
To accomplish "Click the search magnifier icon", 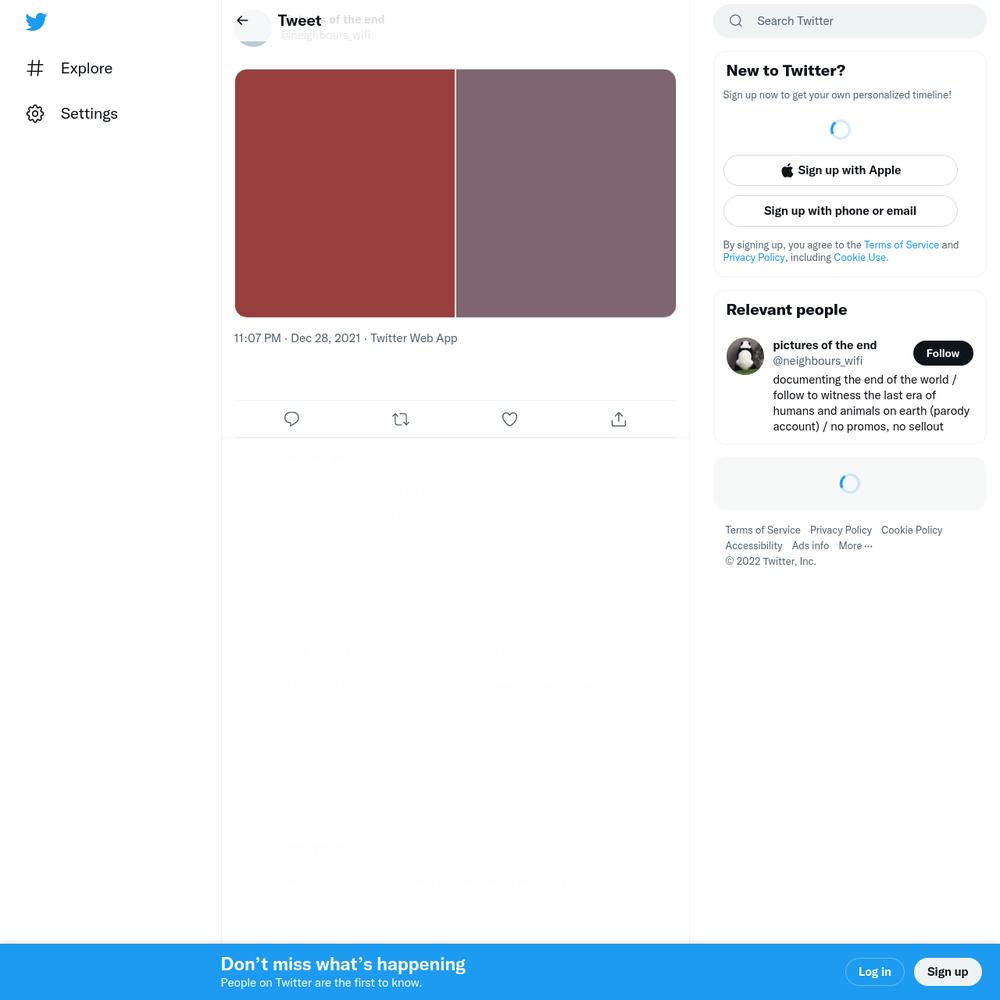I will 736,20.
